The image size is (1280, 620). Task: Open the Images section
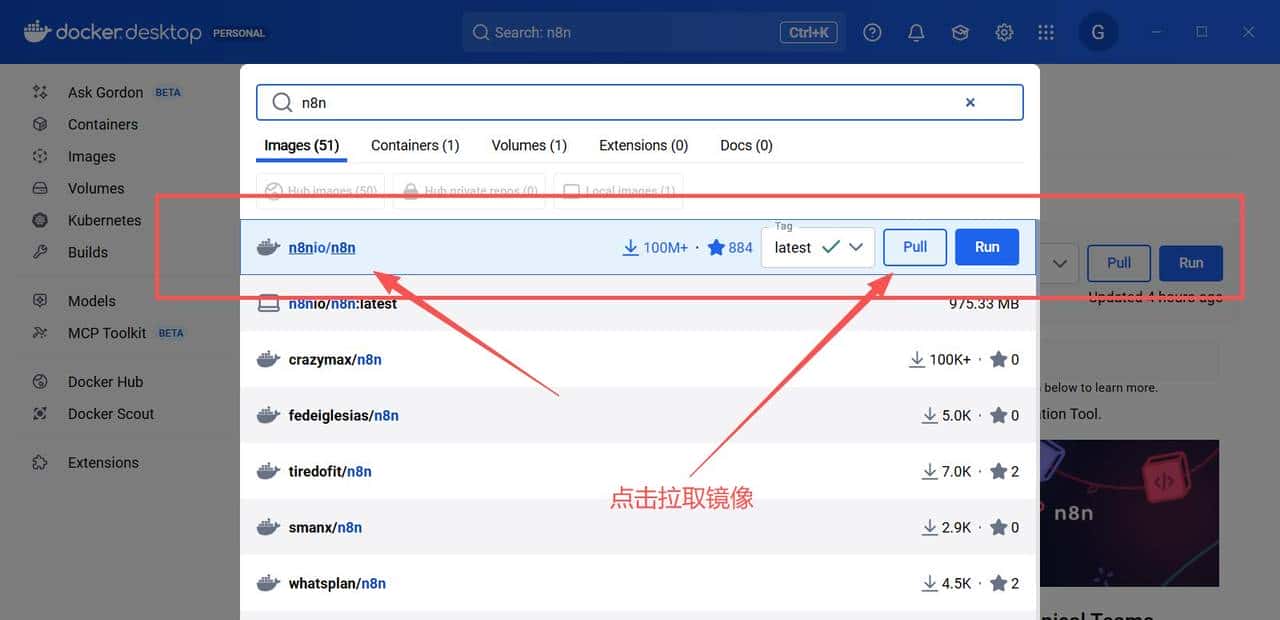tap(91, 156)
